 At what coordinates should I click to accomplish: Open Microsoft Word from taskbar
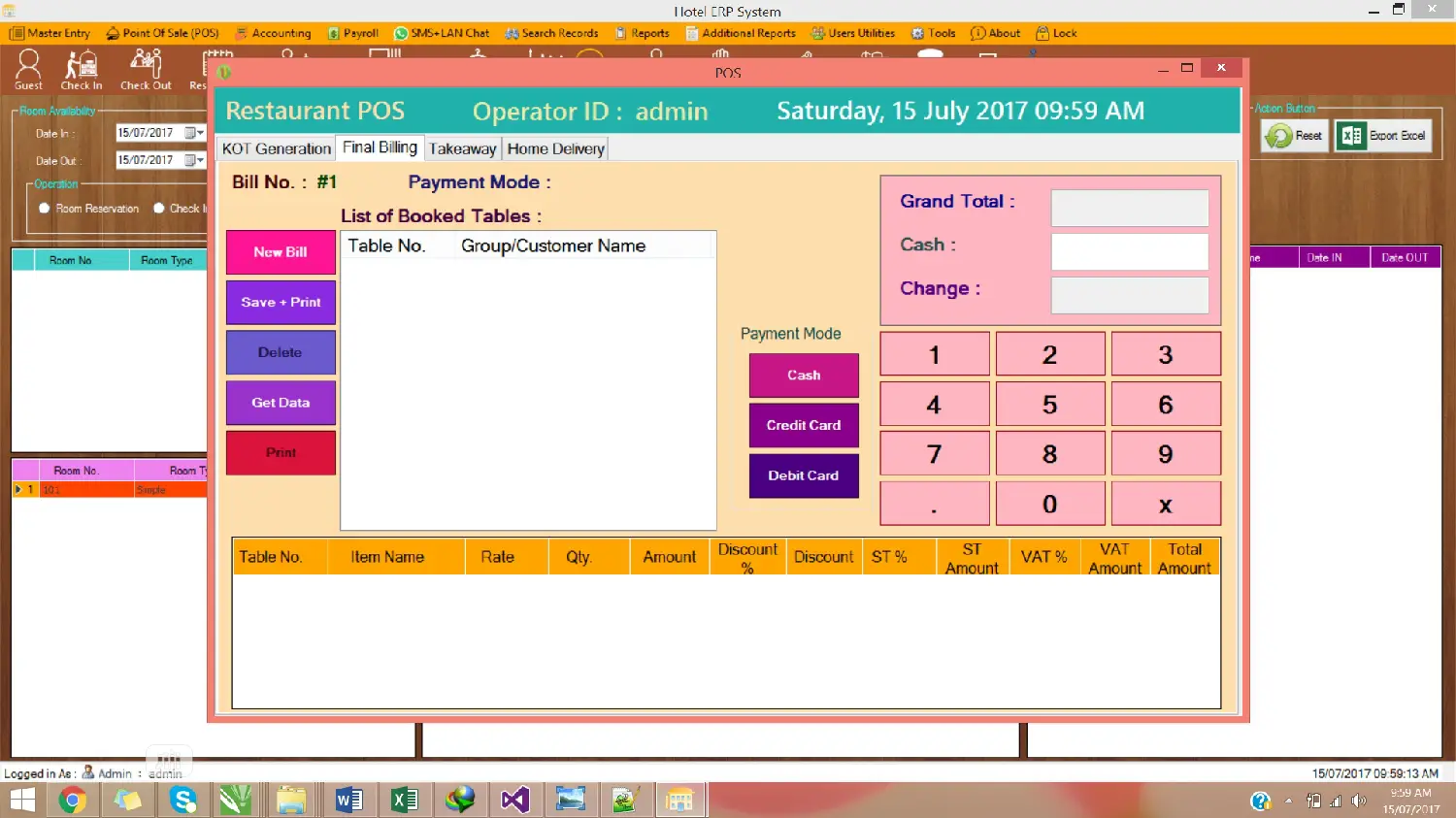pos(348,800)
